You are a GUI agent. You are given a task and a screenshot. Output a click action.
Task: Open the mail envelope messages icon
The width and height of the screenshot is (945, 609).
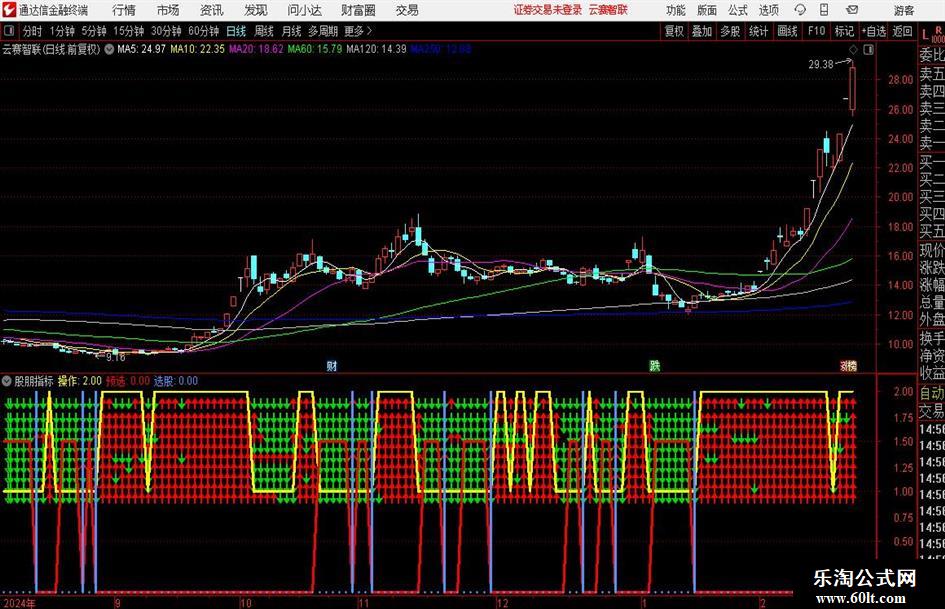click(x=852, y=10)
